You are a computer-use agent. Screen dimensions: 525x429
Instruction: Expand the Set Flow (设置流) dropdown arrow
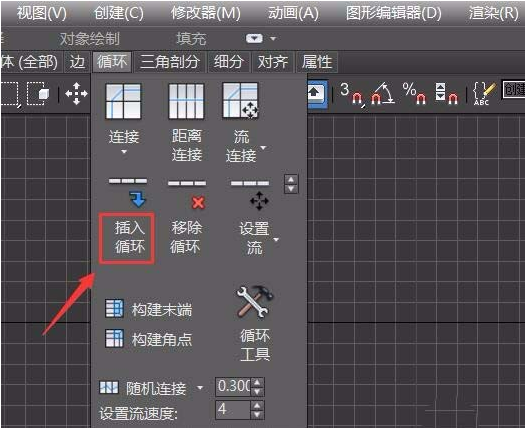(x=276, y=239)
